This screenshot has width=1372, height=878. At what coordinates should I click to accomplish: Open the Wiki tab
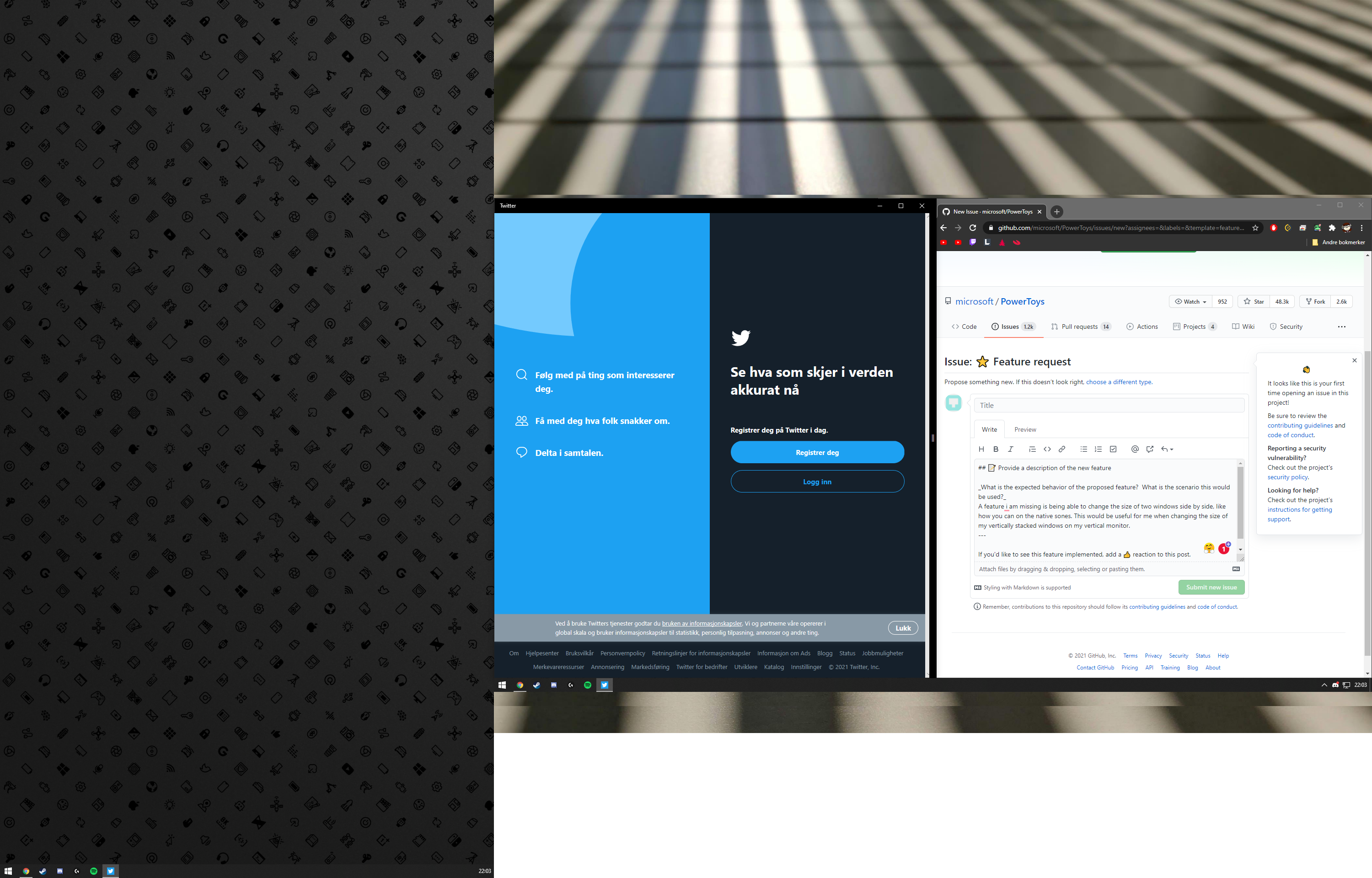[x=1243, y=327]
